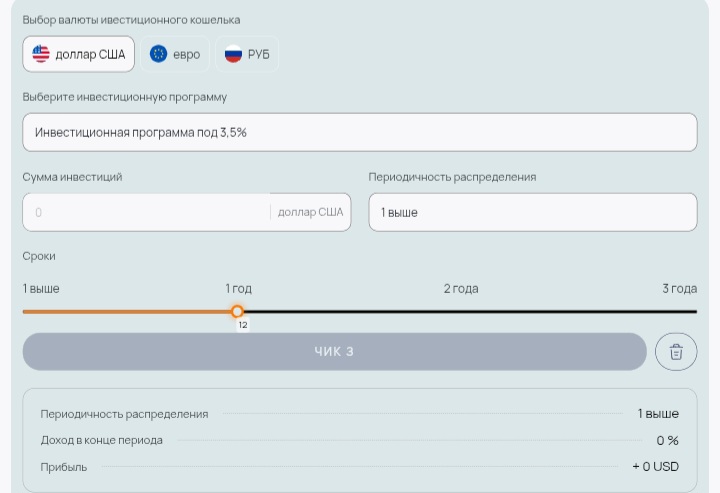Open the investment program dropdown
Viewport: 720px width, 493px height.
pos(359,132)
